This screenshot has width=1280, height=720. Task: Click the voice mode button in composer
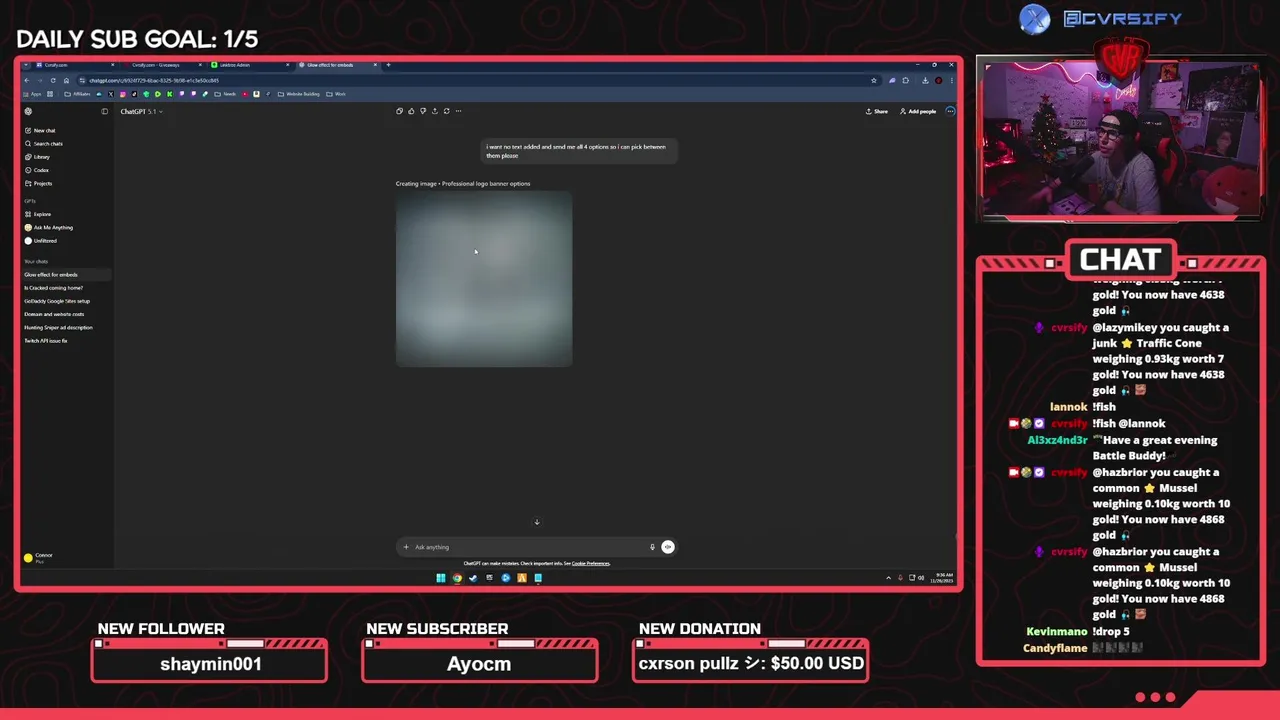(x=668, y=547)
